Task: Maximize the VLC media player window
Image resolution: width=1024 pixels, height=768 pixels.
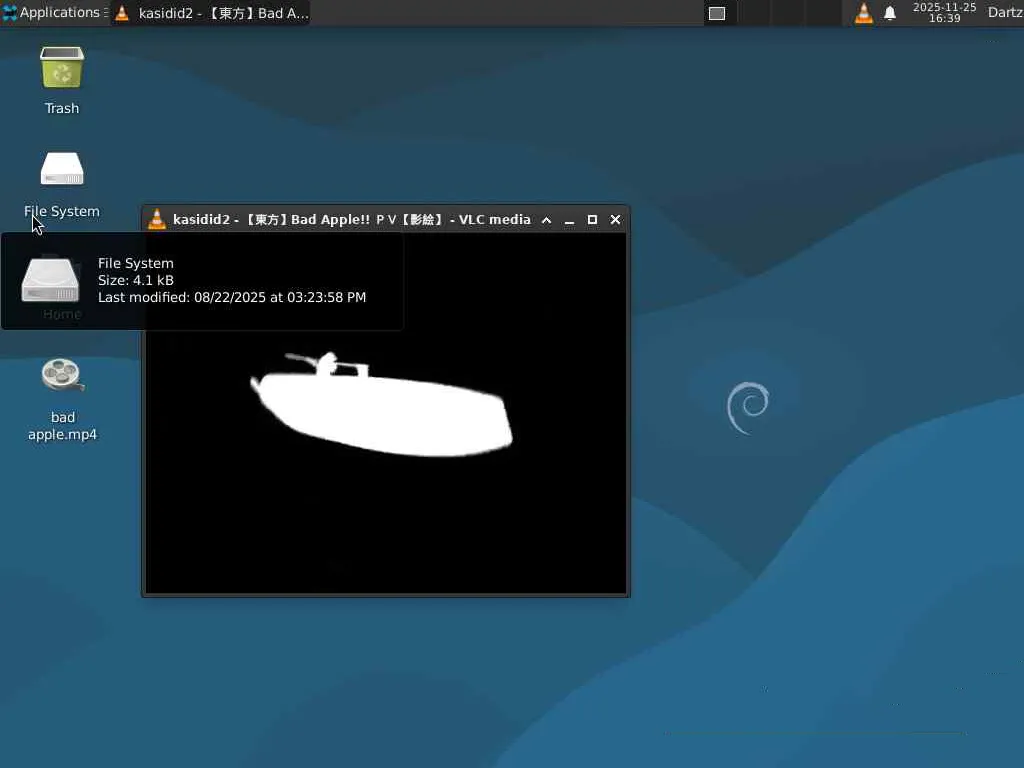Action: (592, 220)
